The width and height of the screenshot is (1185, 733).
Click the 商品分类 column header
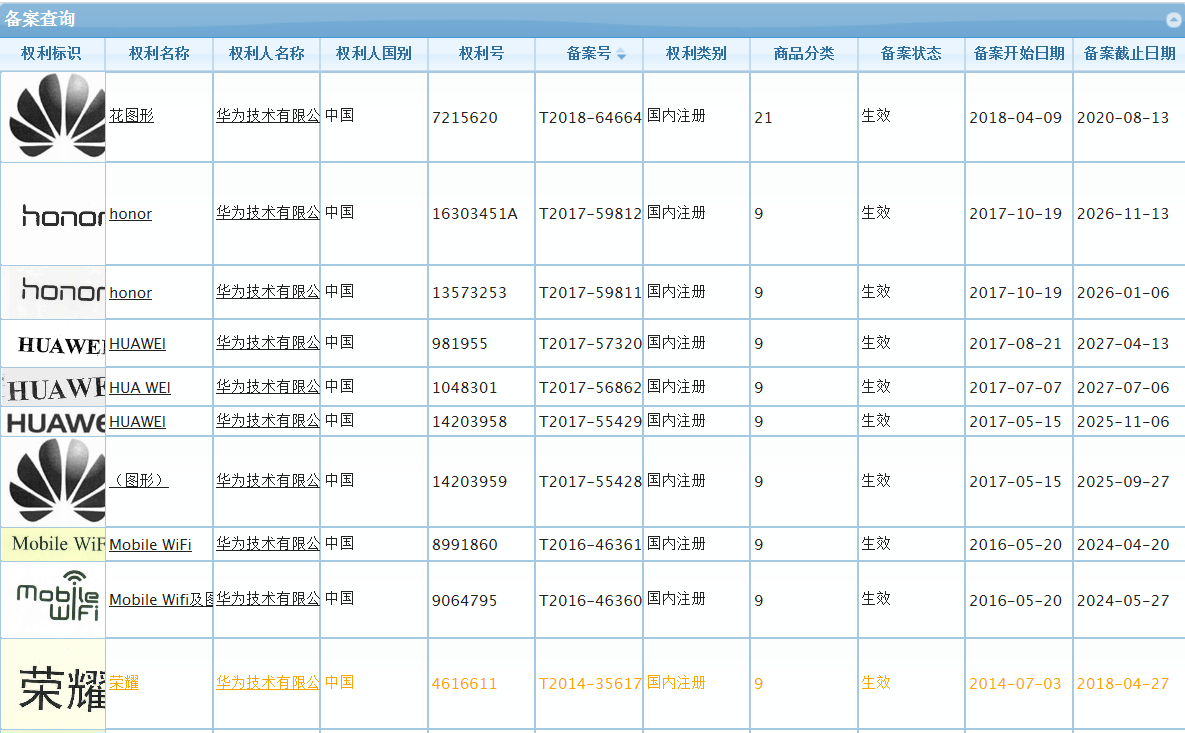802,55
